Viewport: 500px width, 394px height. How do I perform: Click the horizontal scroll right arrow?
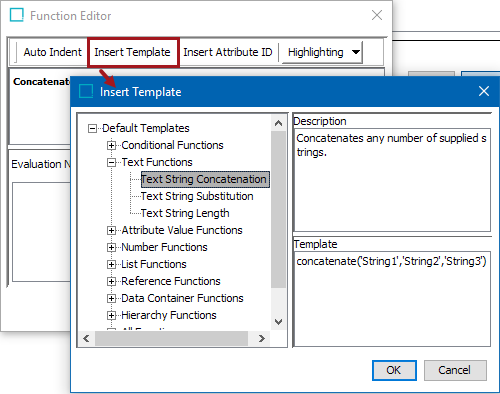pyautogui.click(x=262, y=339)
